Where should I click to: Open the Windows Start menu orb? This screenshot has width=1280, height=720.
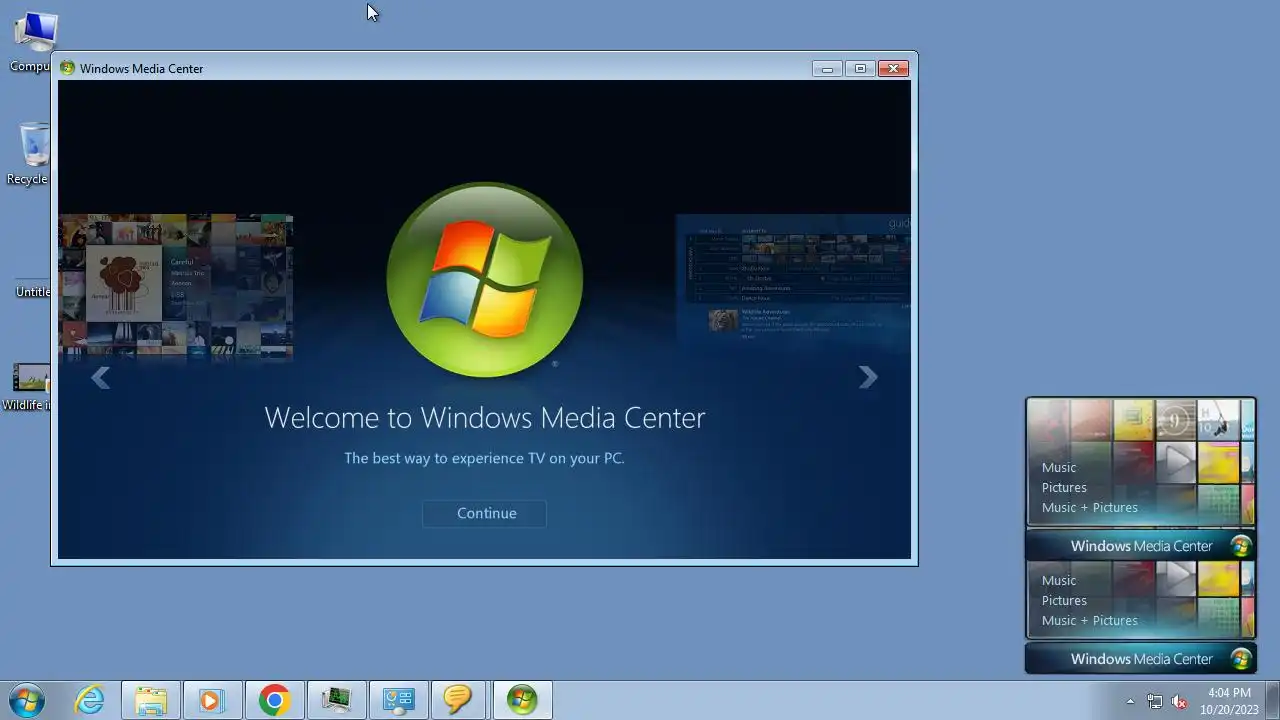click(x=27, y=700)
